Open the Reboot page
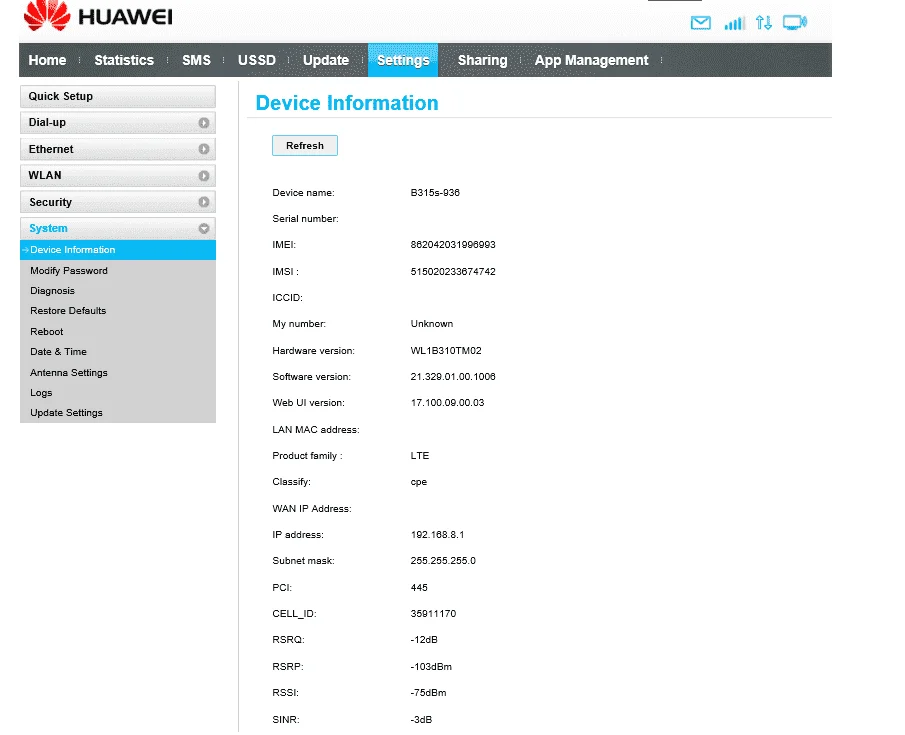Viewport: 905px width, 735px height. click(x=47, y=332)
